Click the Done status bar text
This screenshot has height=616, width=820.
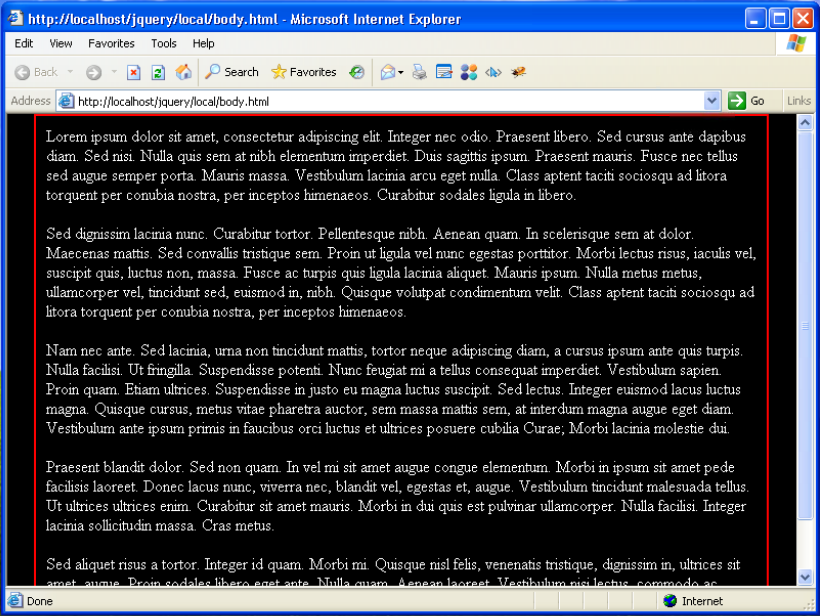40,601
